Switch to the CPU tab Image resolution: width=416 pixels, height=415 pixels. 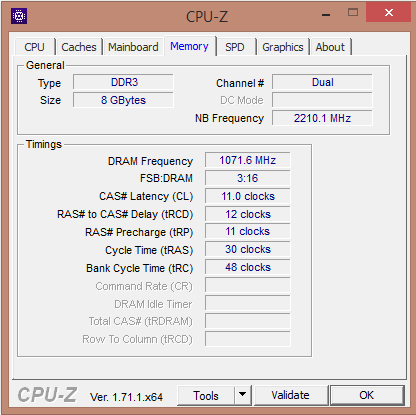tap(34, 47)
